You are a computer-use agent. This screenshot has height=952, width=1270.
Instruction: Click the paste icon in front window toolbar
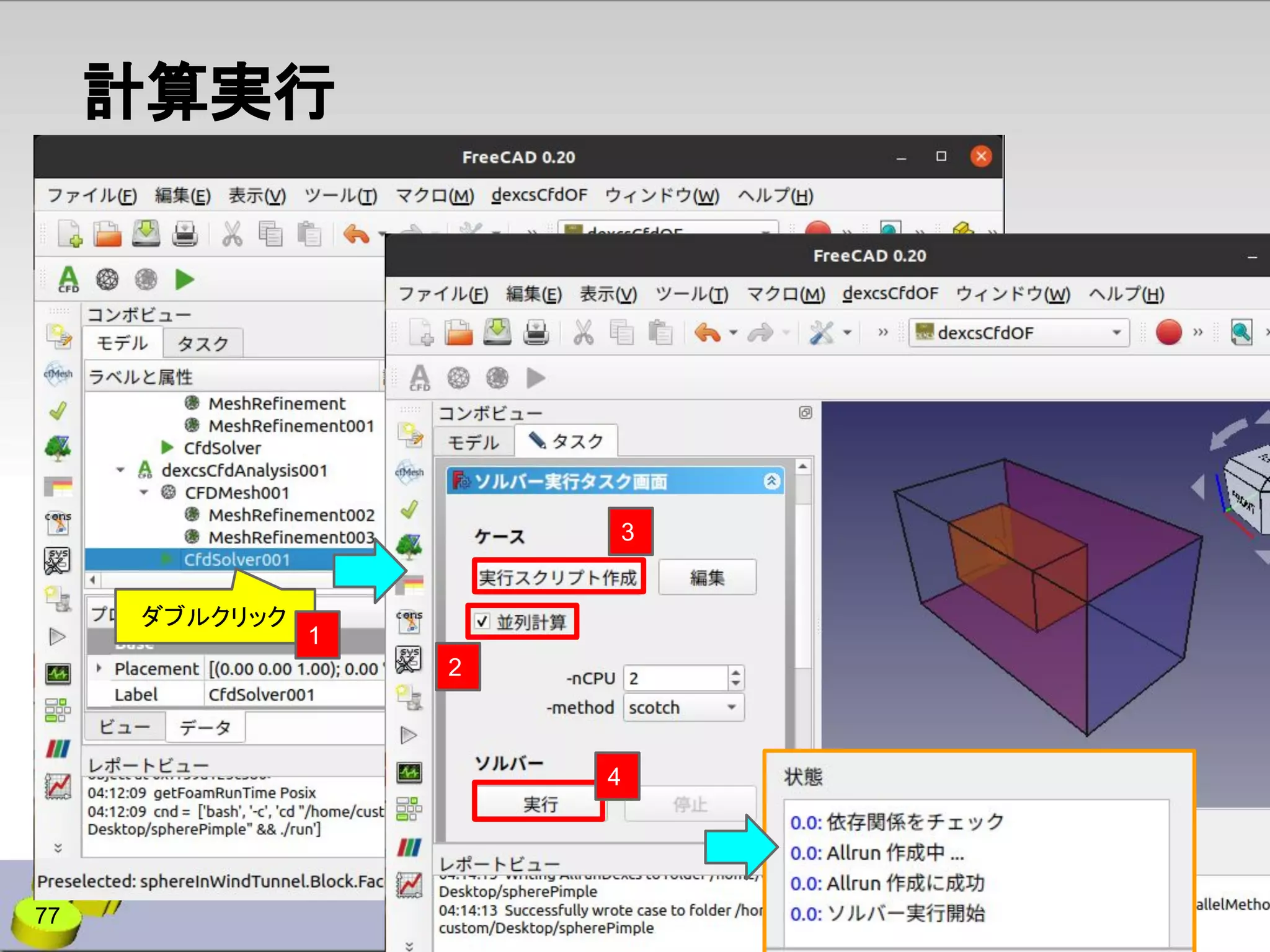660,333
